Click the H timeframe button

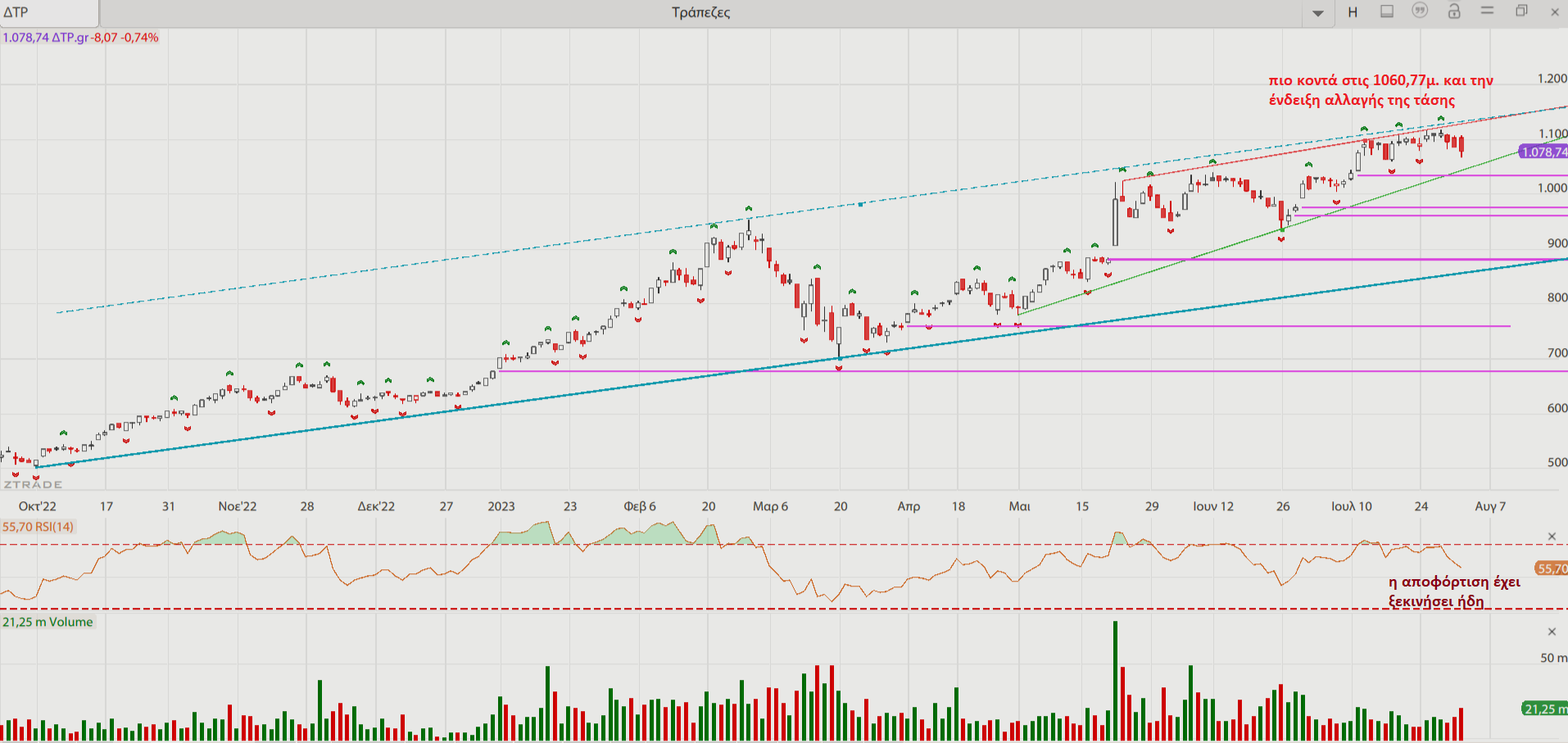(1353, 12)
